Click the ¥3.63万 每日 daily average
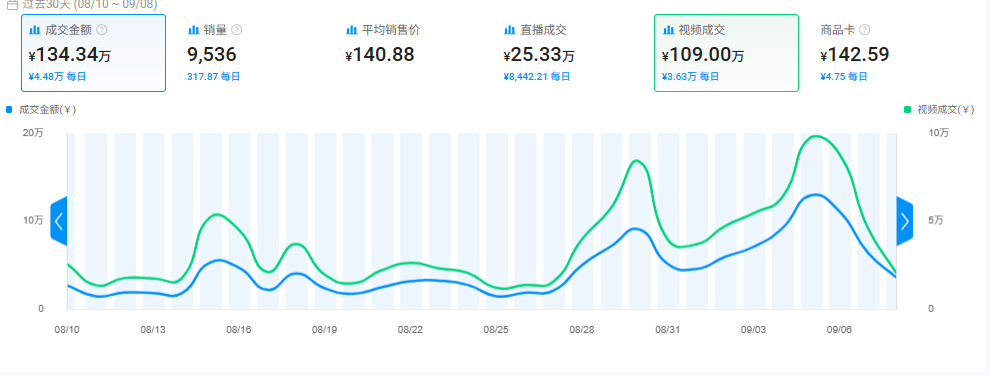This screenshot has height=375, width=990. pyautogui.click(x=691, y=76)
